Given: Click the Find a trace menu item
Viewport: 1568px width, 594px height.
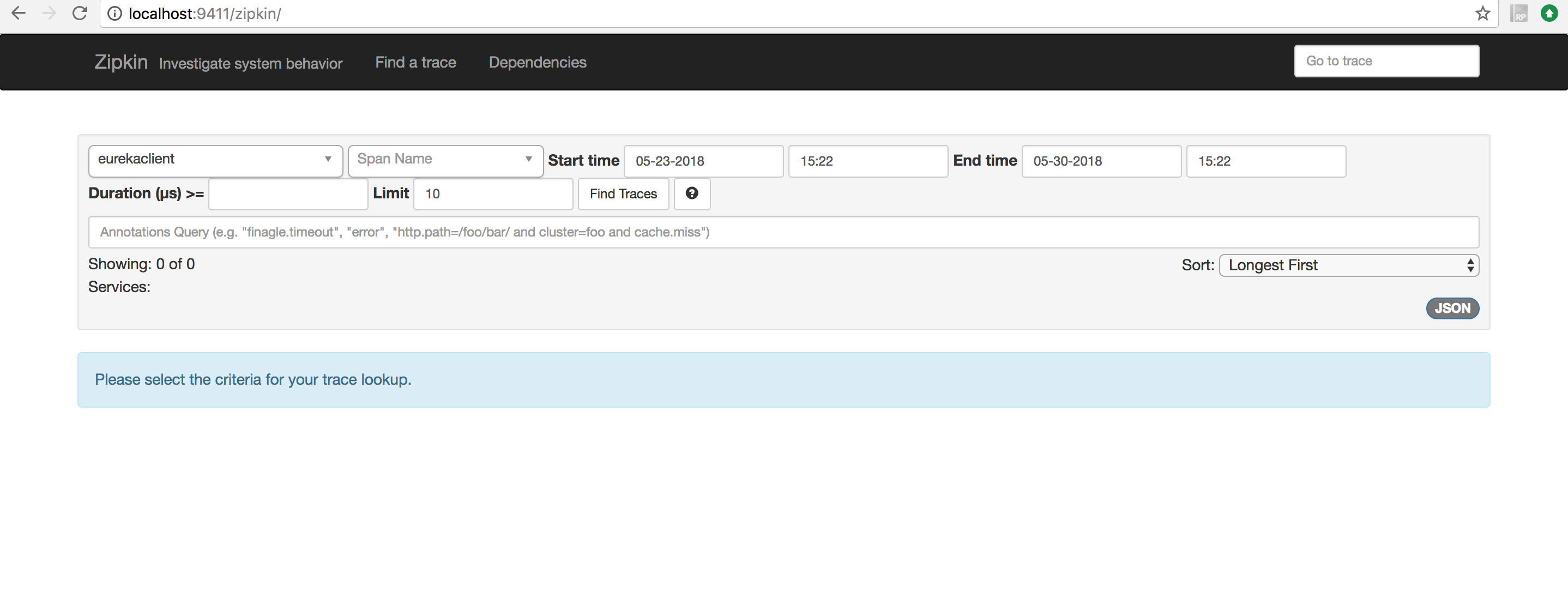Looking at the screenshot, I should point(414,62).
